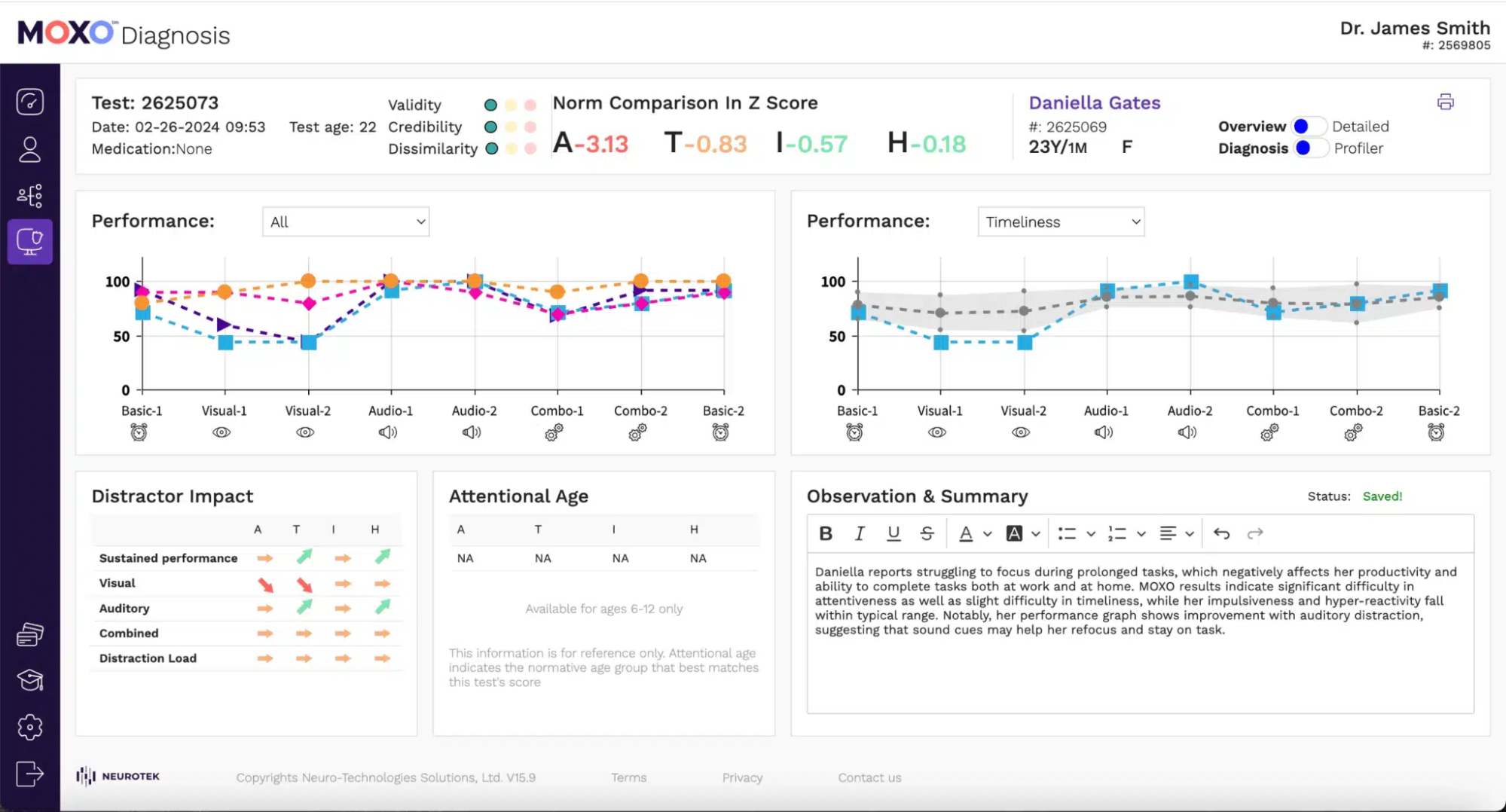Click the Contact us footer link
Image resolution: width=1506 pixels, height=812 pixels.
tap(869, 777)
